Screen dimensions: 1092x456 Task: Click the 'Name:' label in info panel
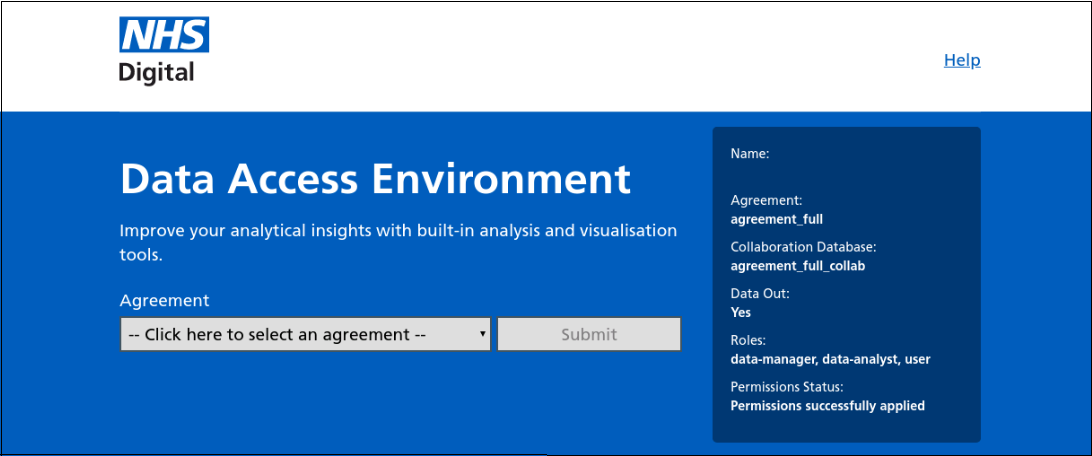tap(750, 154)
